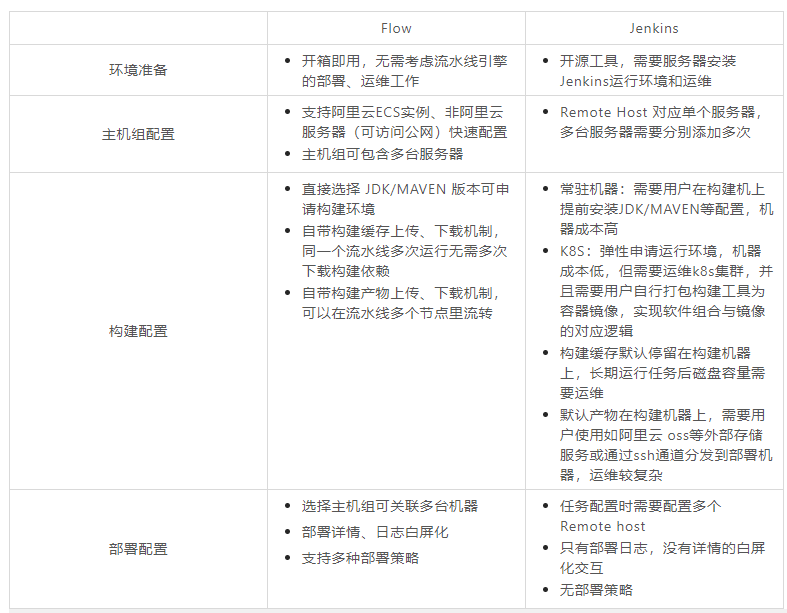Click the bullet starting '只有部署日志，没有详情'
Screen dimensions: 787x613
(x=662, y=558)
